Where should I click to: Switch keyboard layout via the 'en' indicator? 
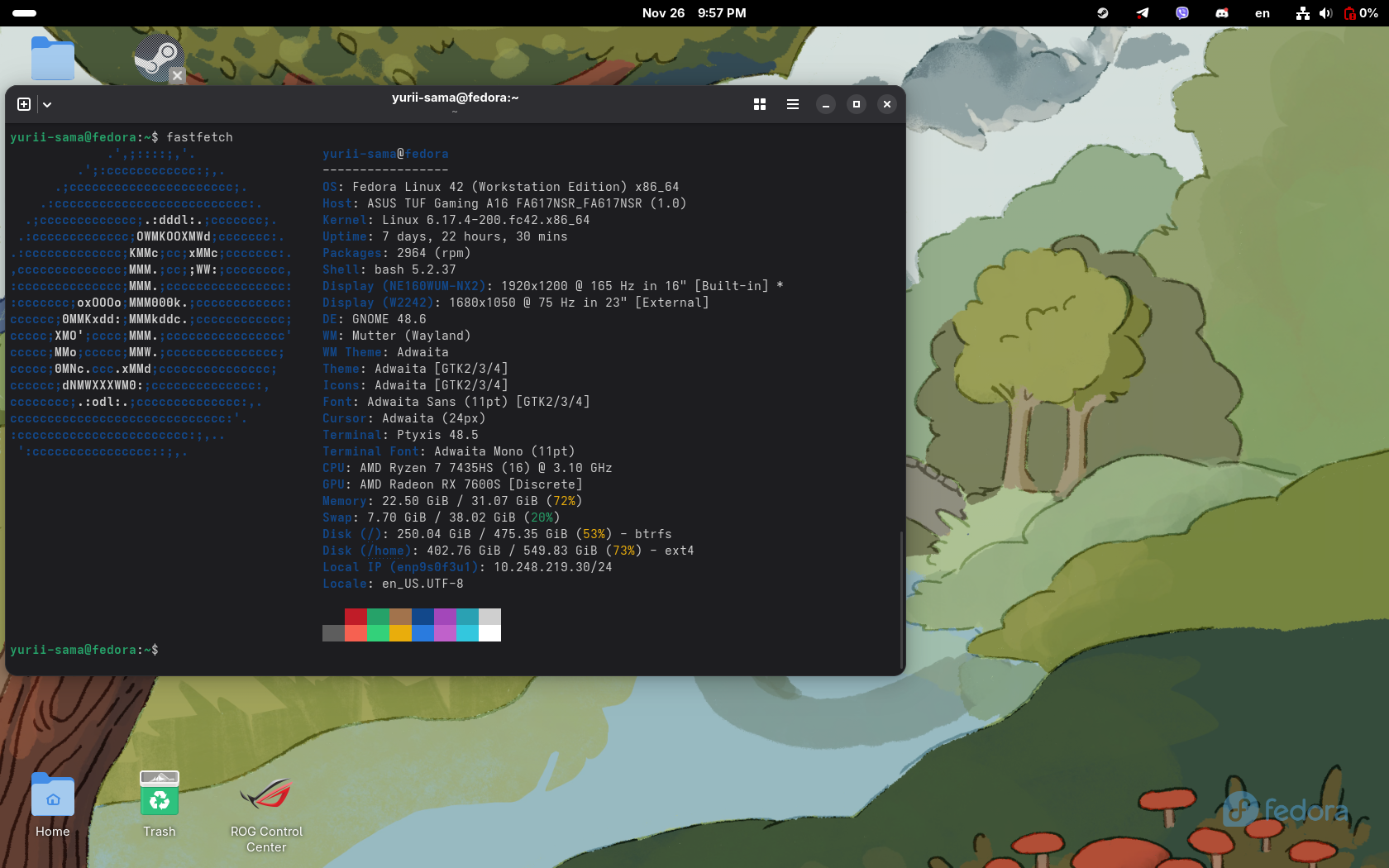[1263, 13]
